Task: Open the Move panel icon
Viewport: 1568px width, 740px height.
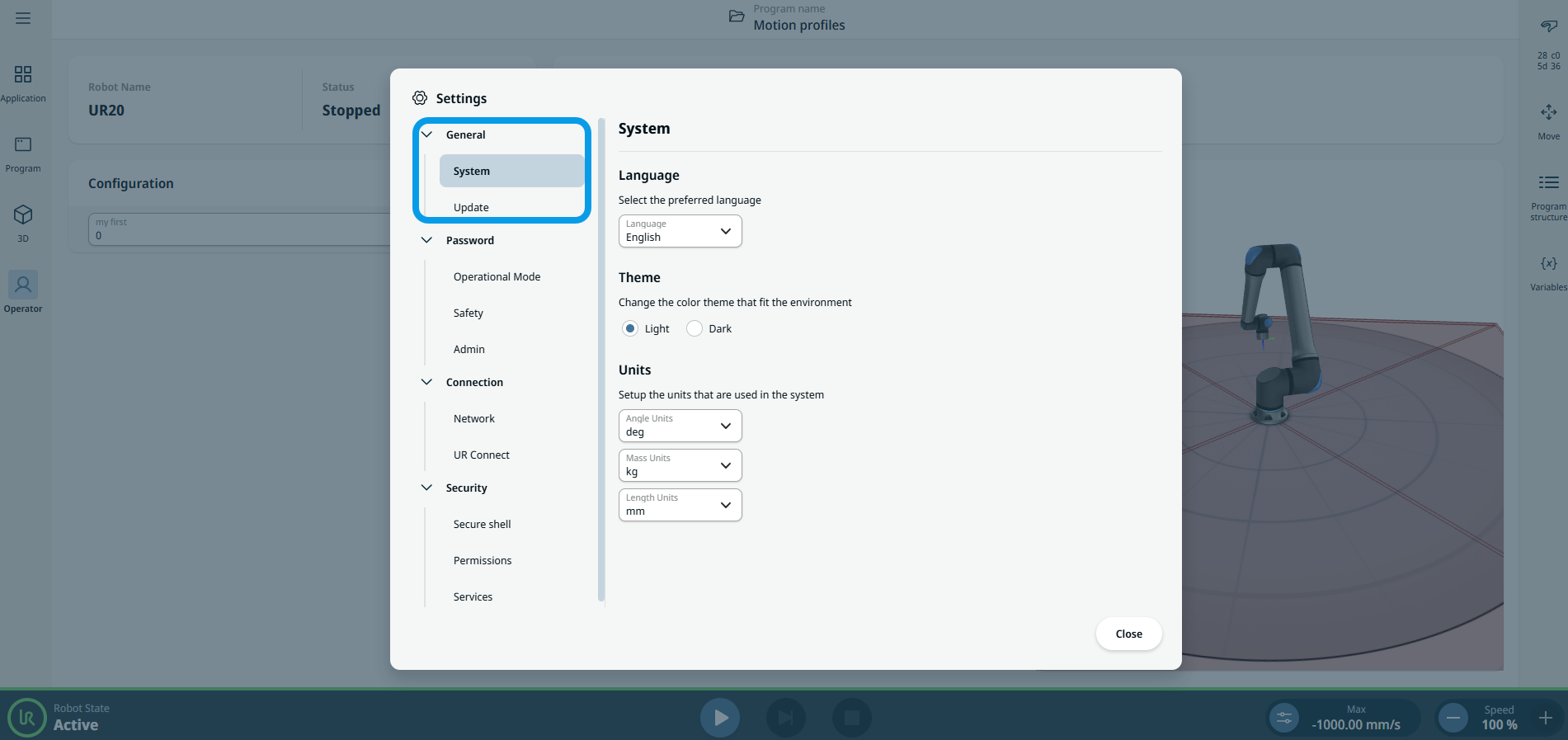Action: click(1548, 113)
